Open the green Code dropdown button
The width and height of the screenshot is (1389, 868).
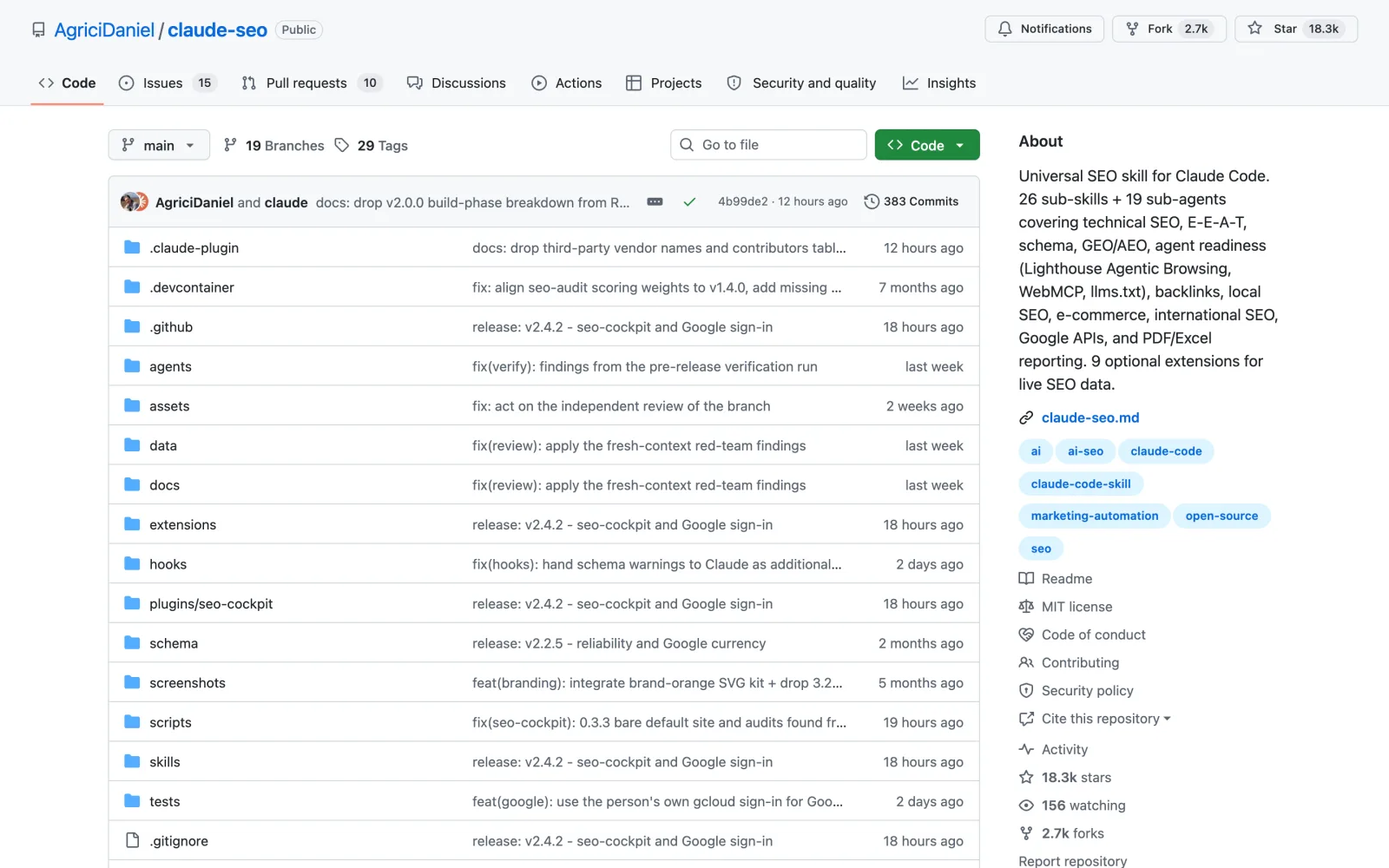[x=927, y=145]
